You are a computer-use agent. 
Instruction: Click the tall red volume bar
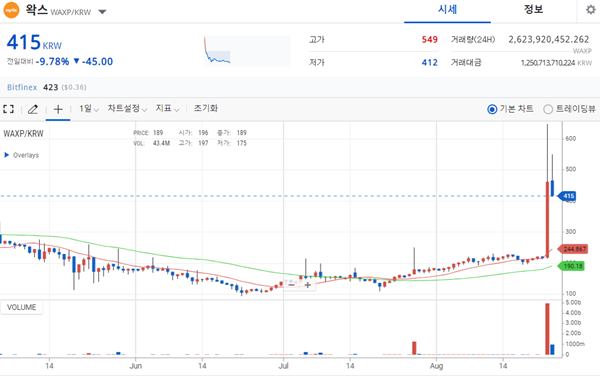click(547, 329)
